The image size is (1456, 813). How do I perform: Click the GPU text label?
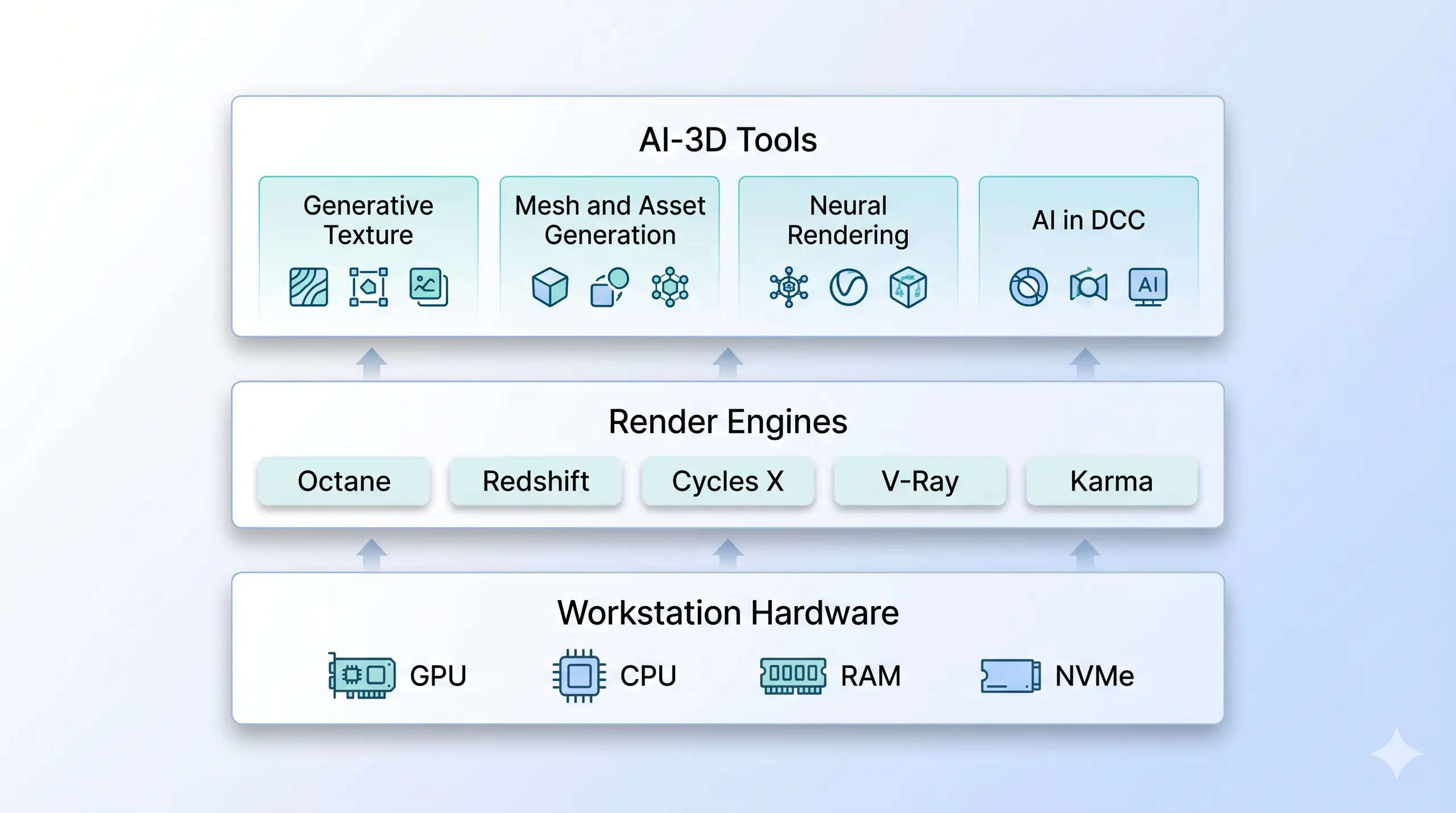pyautogui.click(x=438, y=676)
